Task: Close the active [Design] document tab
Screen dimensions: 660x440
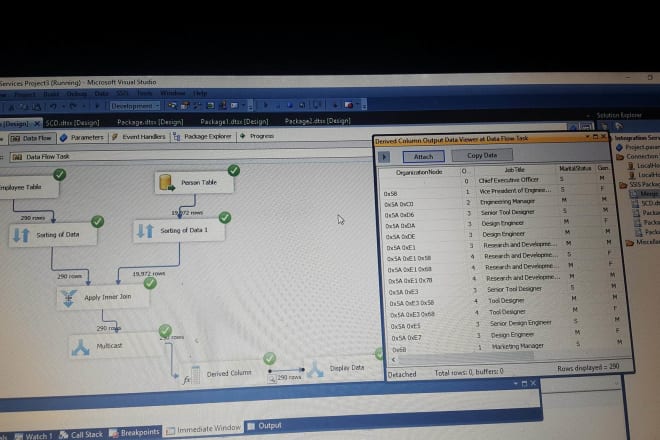Action: pos(37,124)
